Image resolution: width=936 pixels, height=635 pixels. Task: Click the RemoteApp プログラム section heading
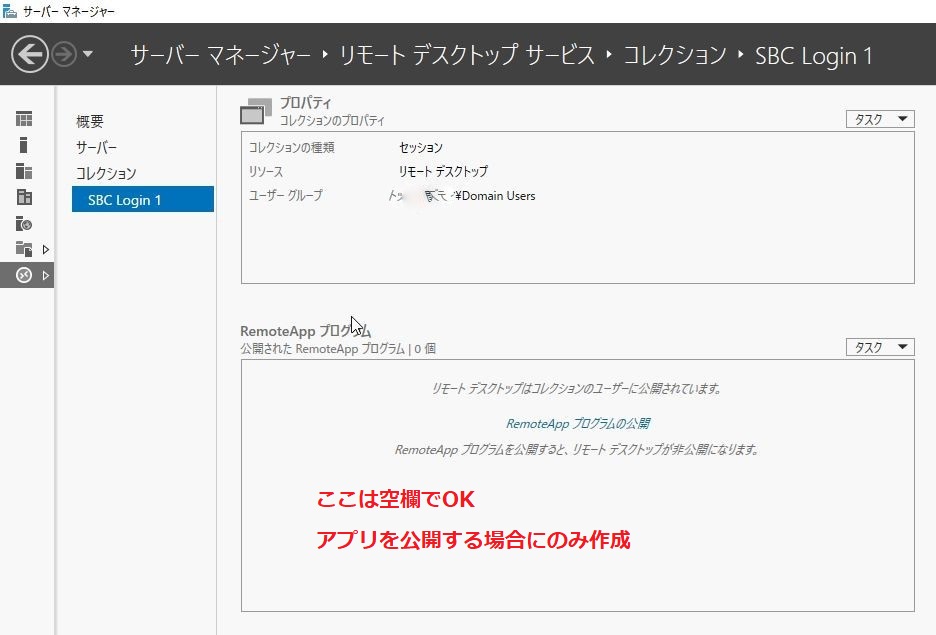305,331
